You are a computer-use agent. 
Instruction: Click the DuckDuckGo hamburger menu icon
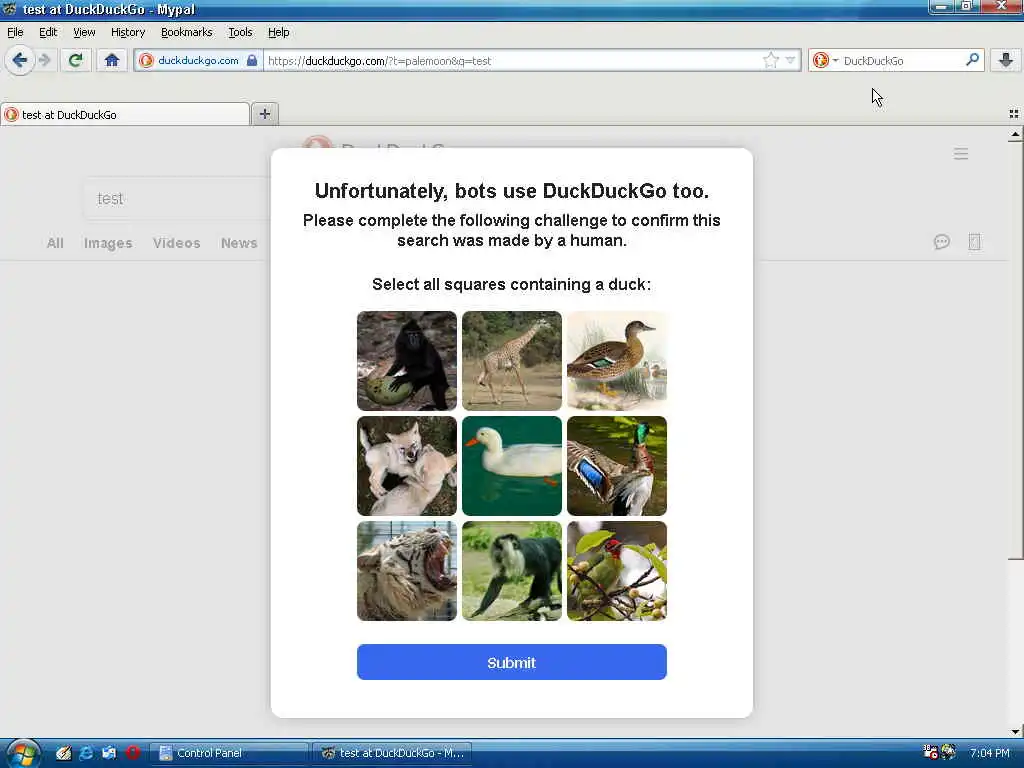(x=961, y=154)
